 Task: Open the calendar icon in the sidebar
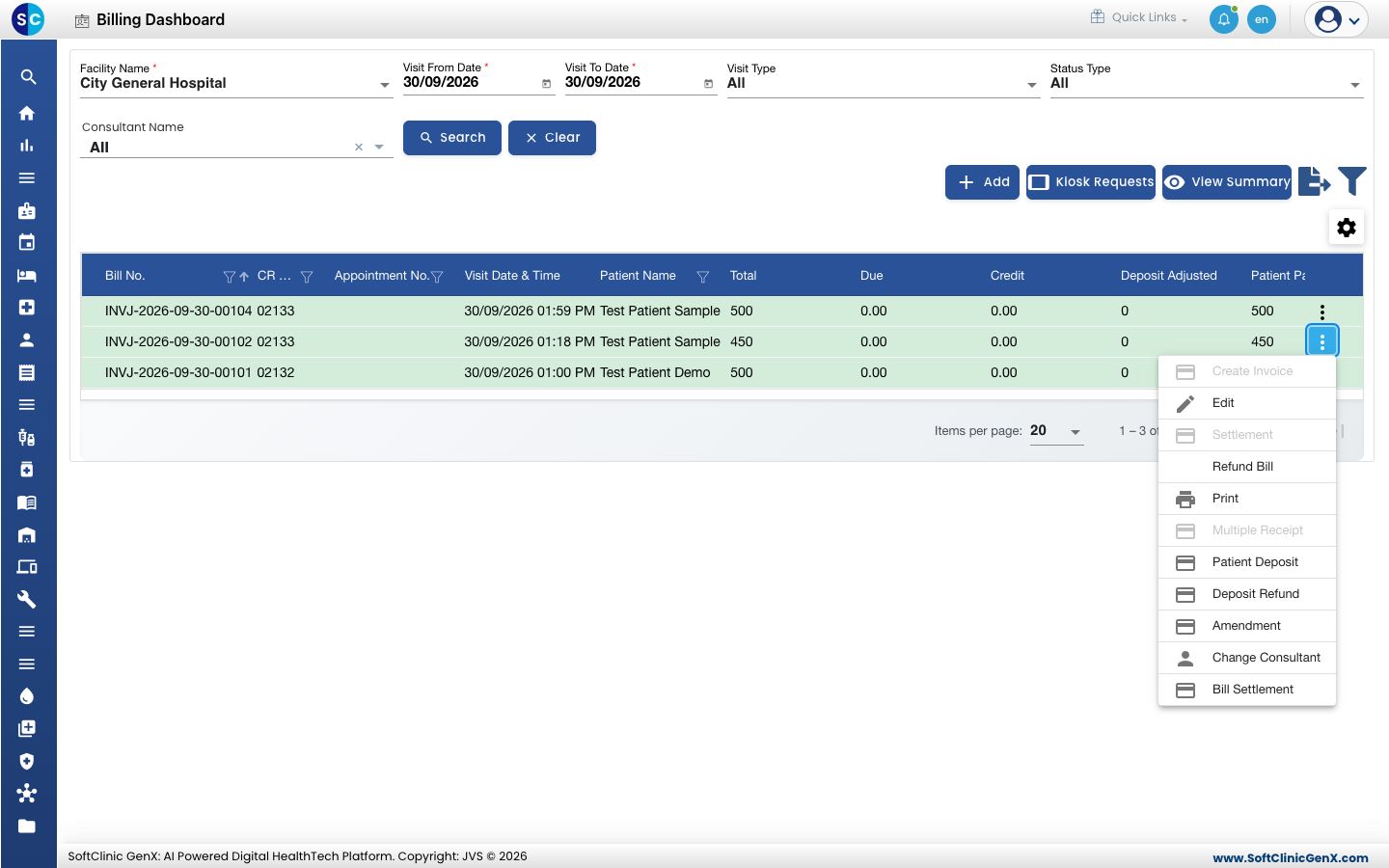[27, 242]
